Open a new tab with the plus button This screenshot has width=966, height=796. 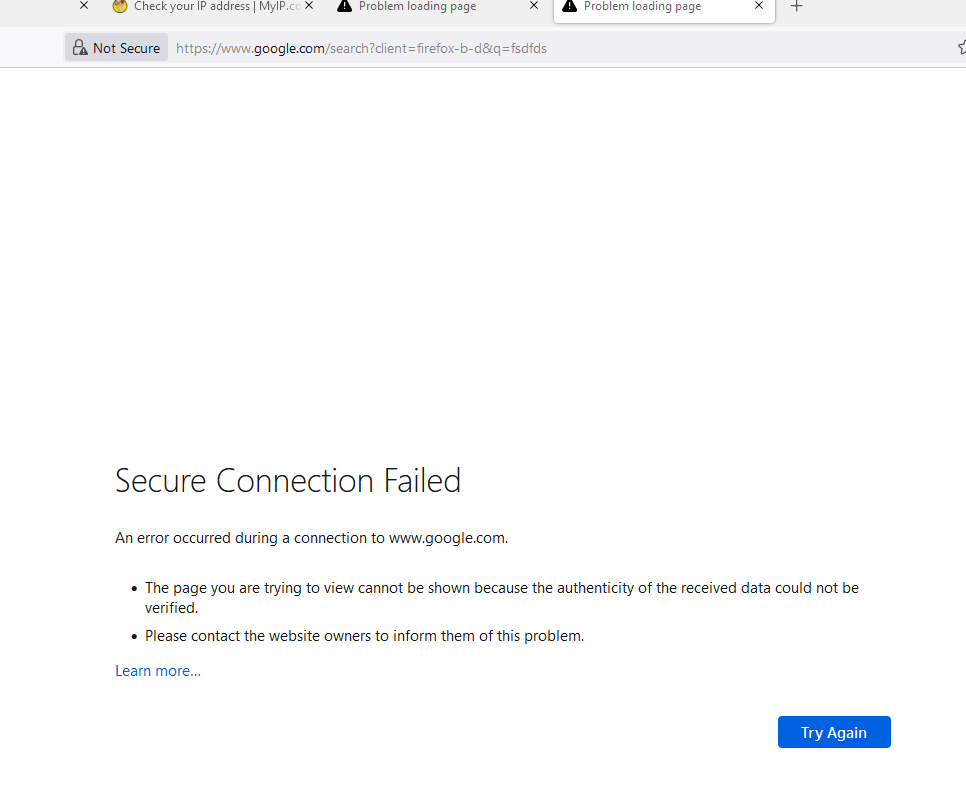point(797,6)
